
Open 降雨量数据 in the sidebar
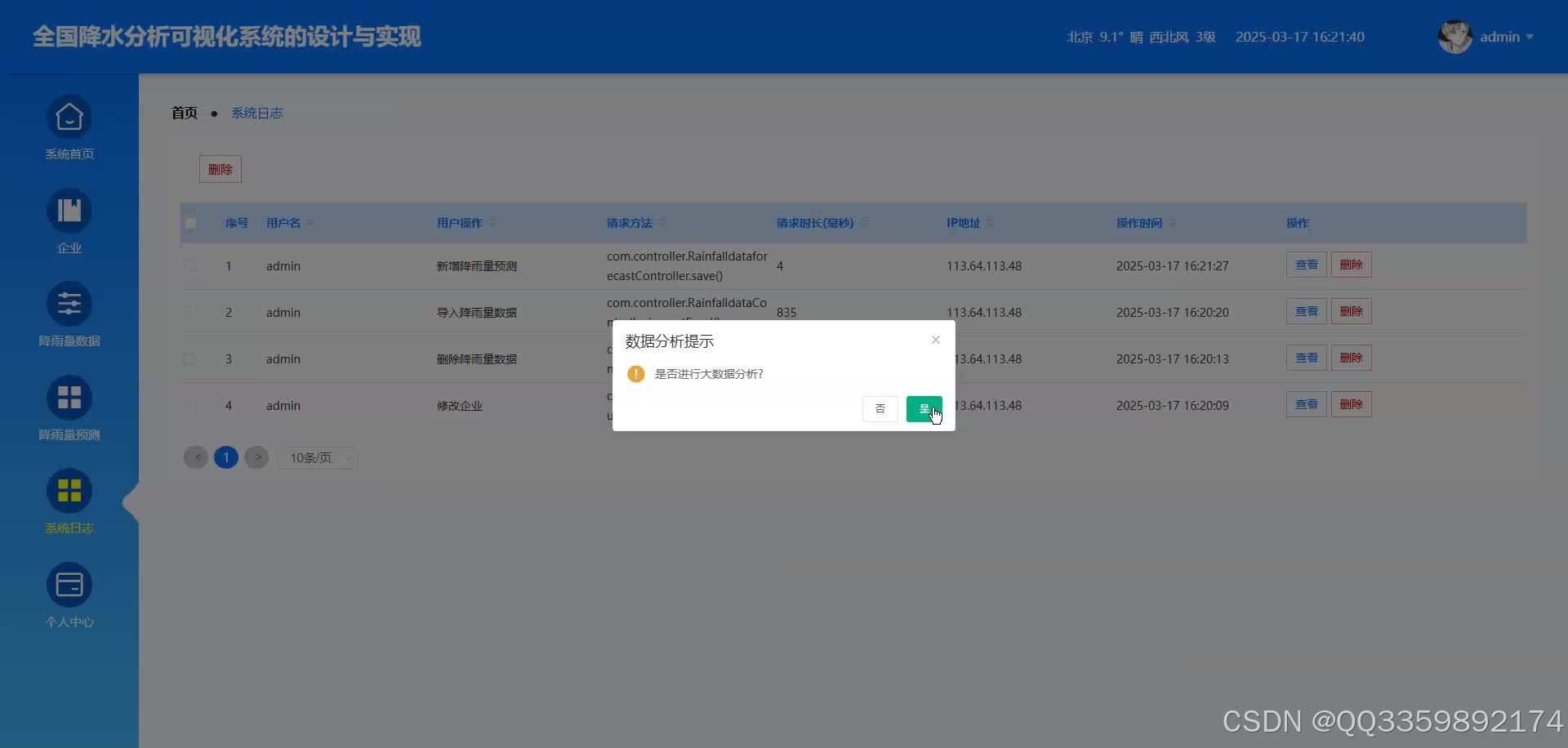(69, 314)
